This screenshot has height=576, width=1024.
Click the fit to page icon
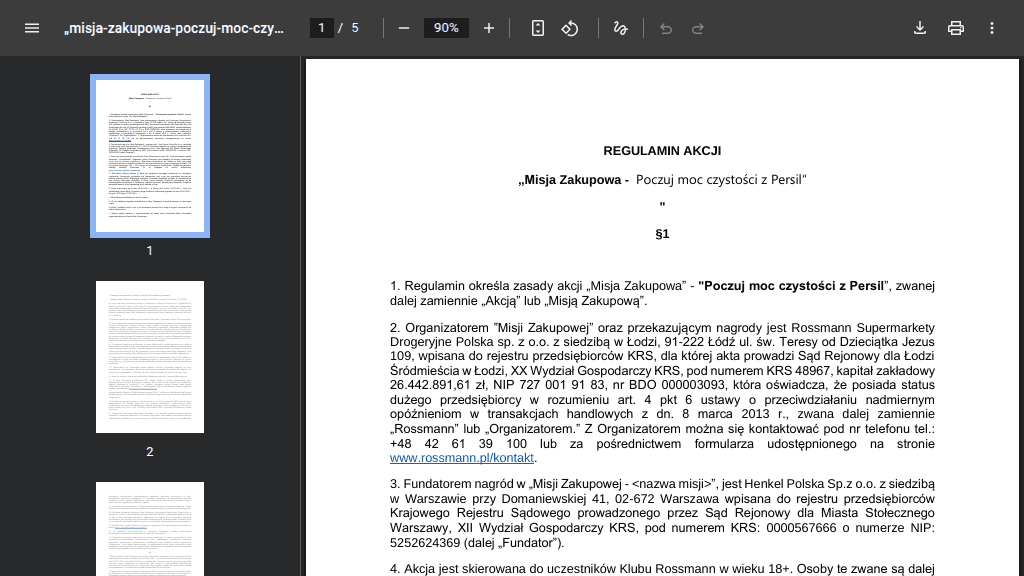coord(537,28)
